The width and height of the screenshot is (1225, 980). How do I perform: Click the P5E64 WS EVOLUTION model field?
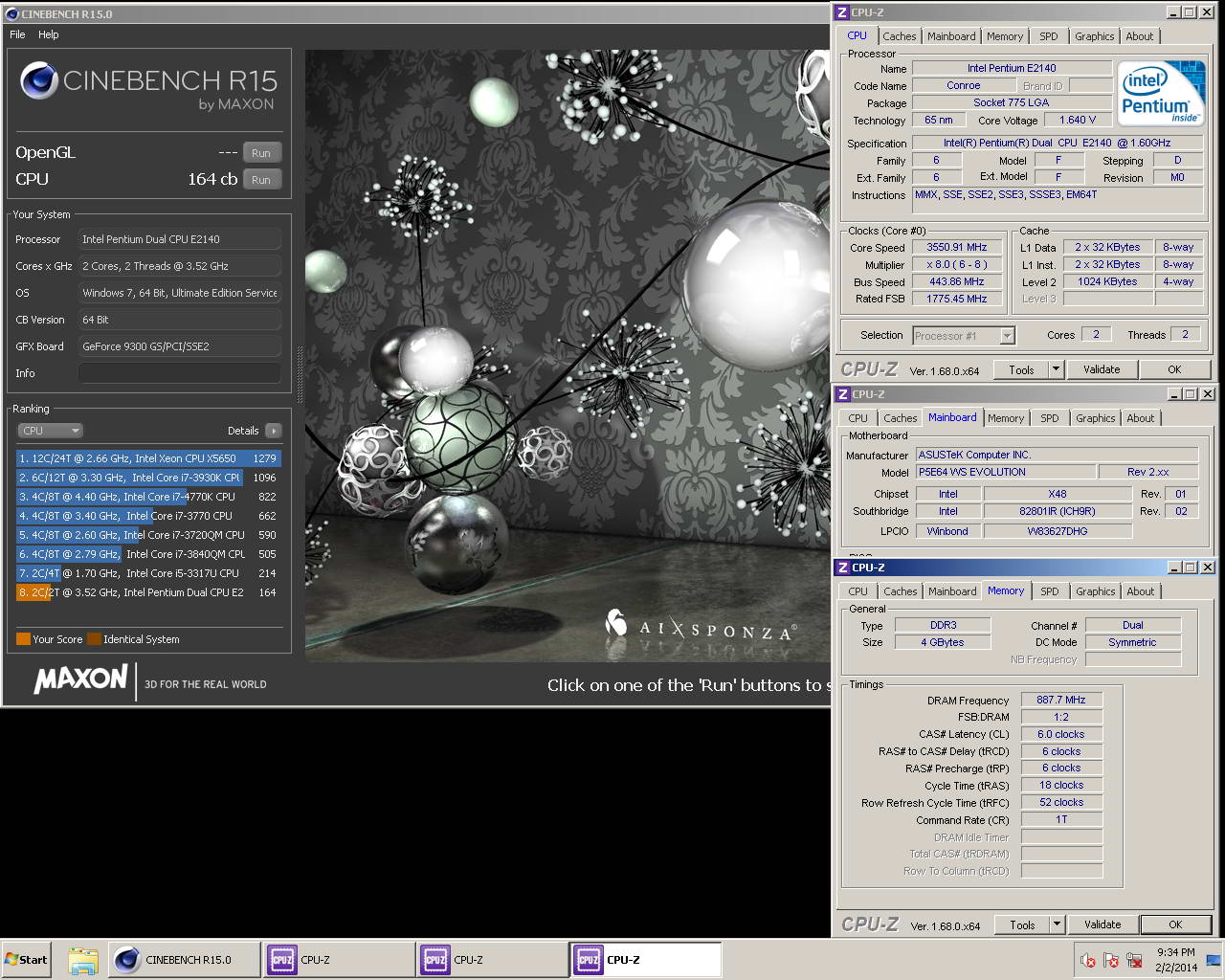point(1005,472)
